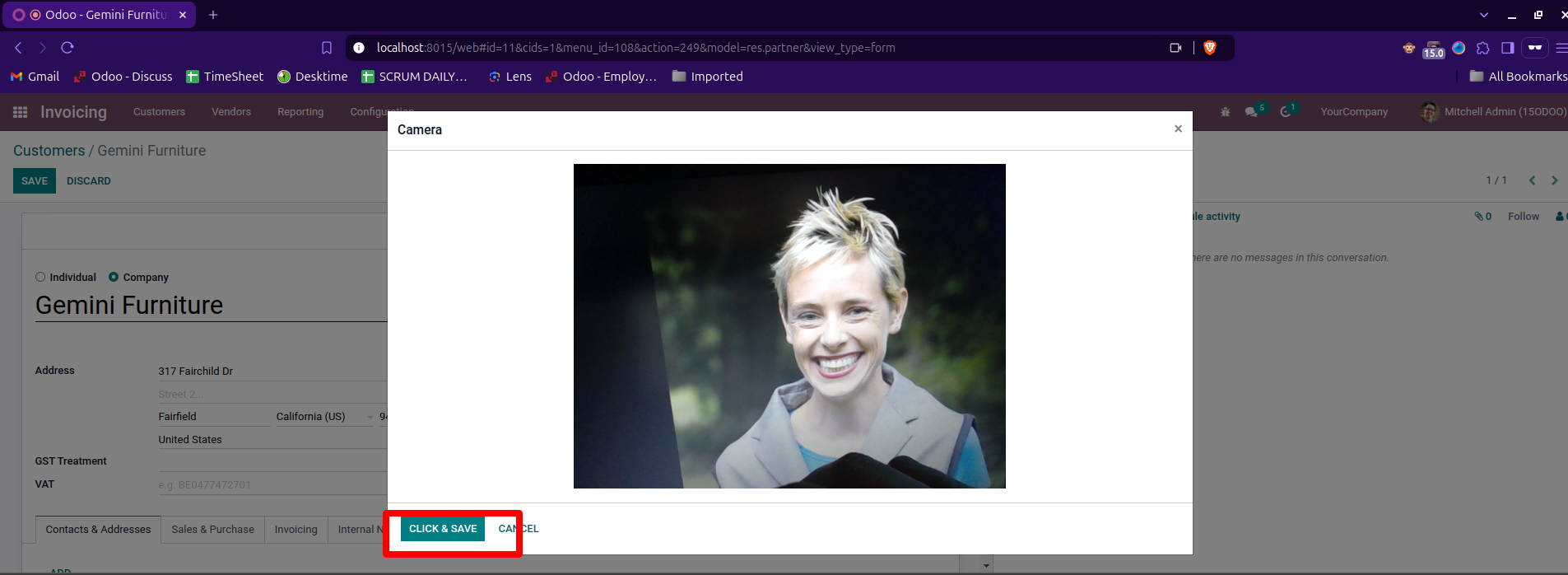The height and width of the screenshot is (575, 1568).
Task: Cancel the Camera dialog
Action: [519, 529]
